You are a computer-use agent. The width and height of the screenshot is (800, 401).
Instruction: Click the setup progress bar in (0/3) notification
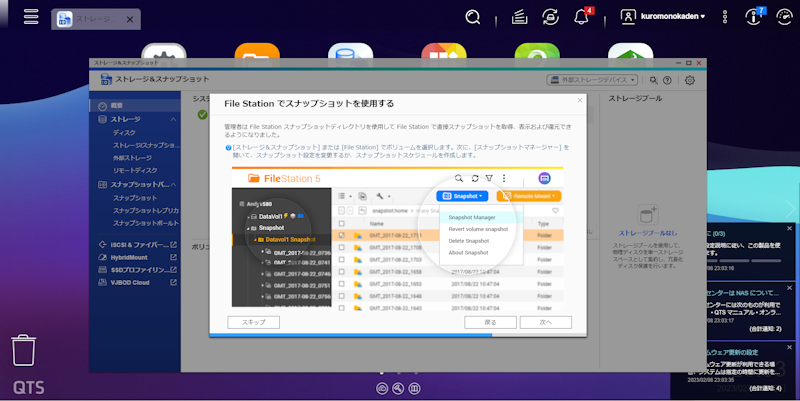pos(744,261)
